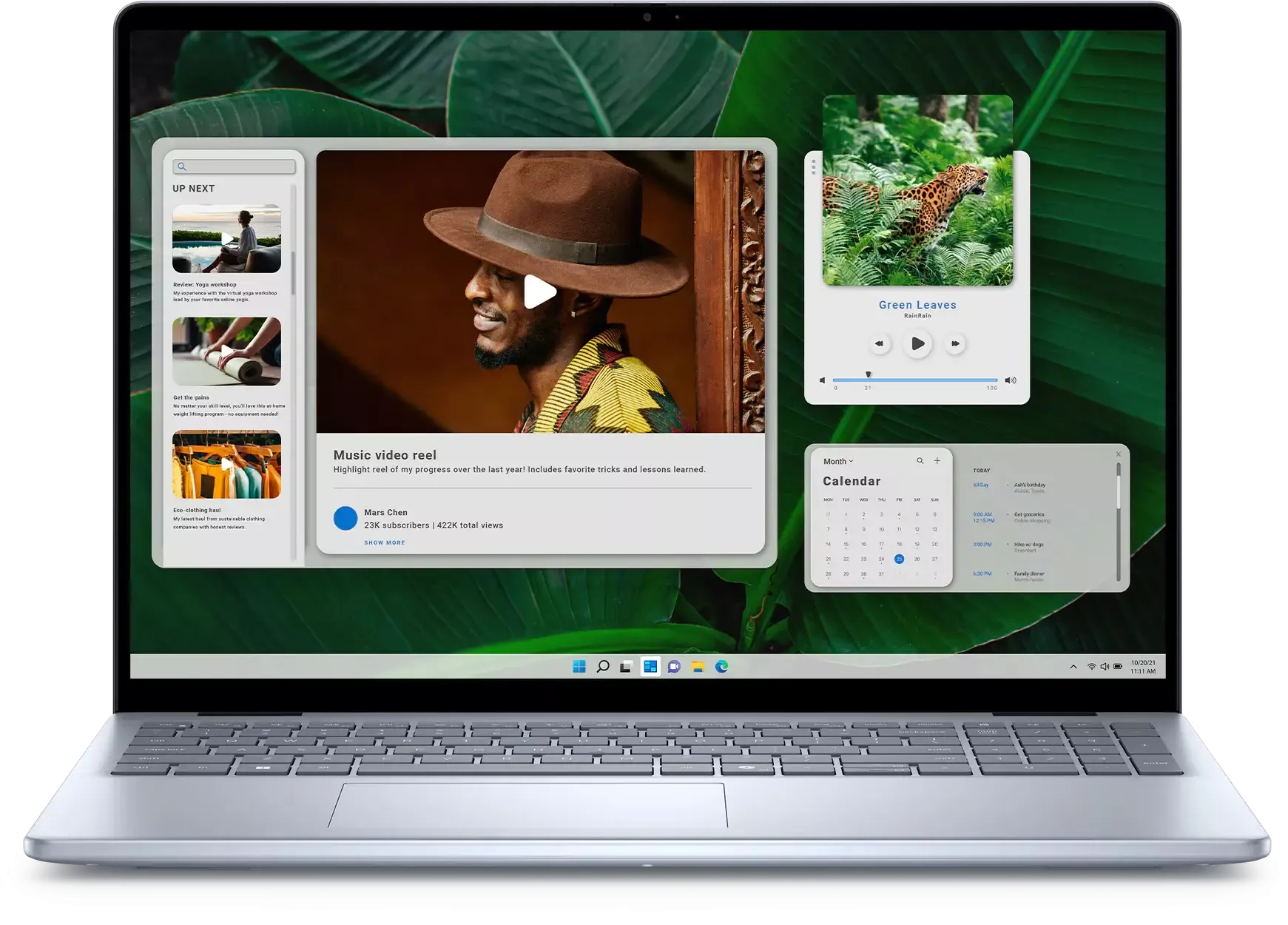The height and width of the screenshot is (925, 1288).
Task: Open Microsoft Edge from the taskbar
Action: [722, 667]
